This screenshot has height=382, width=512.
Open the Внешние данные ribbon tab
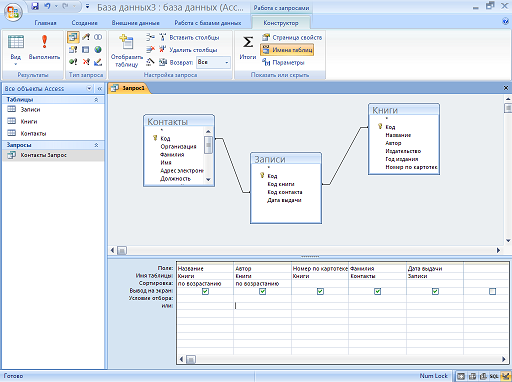[x=135, y=23]
